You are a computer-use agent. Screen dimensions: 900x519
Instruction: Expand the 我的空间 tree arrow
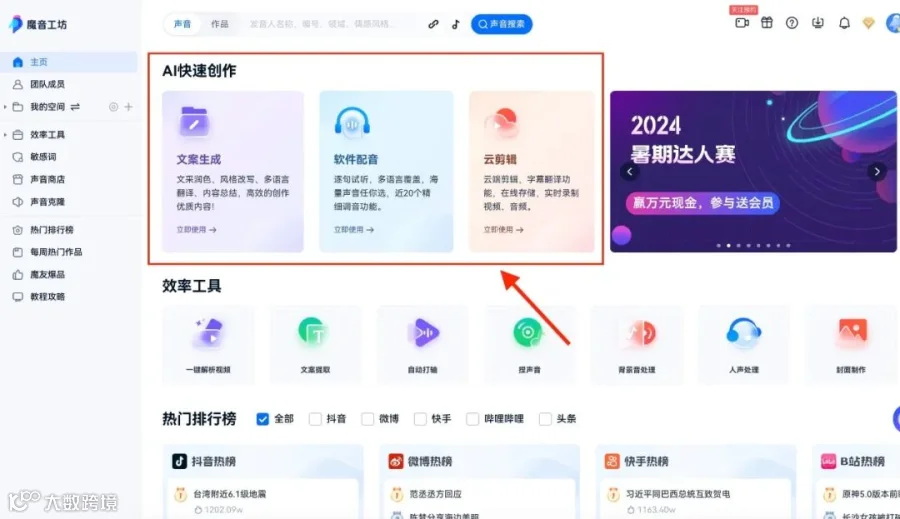(x=5, y=107)
